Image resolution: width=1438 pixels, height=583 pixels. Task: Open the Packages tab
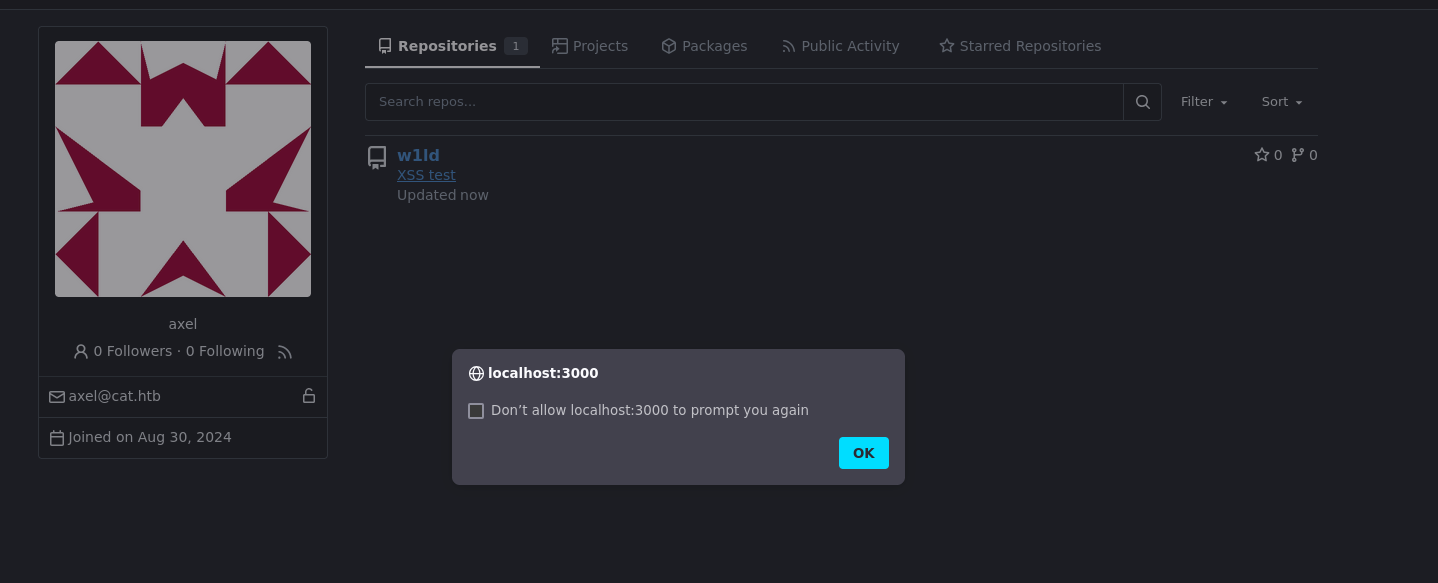point(704,46)
